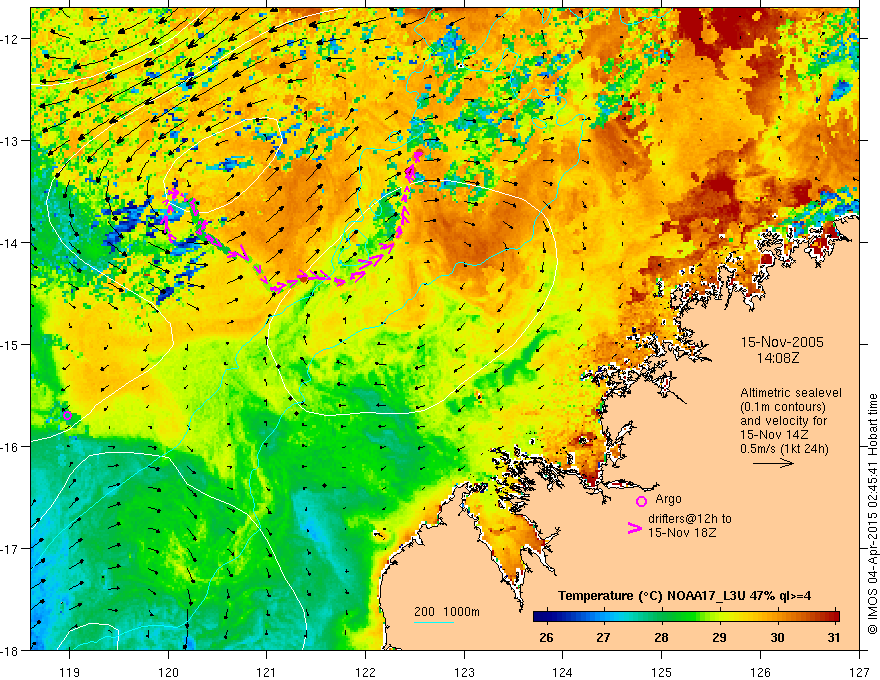Click the longitude axis label '124'
880x680 pixels.
[x=563, y=673]
